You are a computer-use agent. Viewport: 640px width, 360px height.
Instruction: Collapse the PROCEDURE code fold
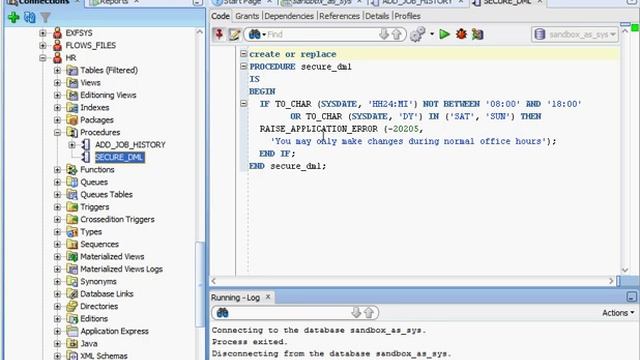tap(244, 66)
